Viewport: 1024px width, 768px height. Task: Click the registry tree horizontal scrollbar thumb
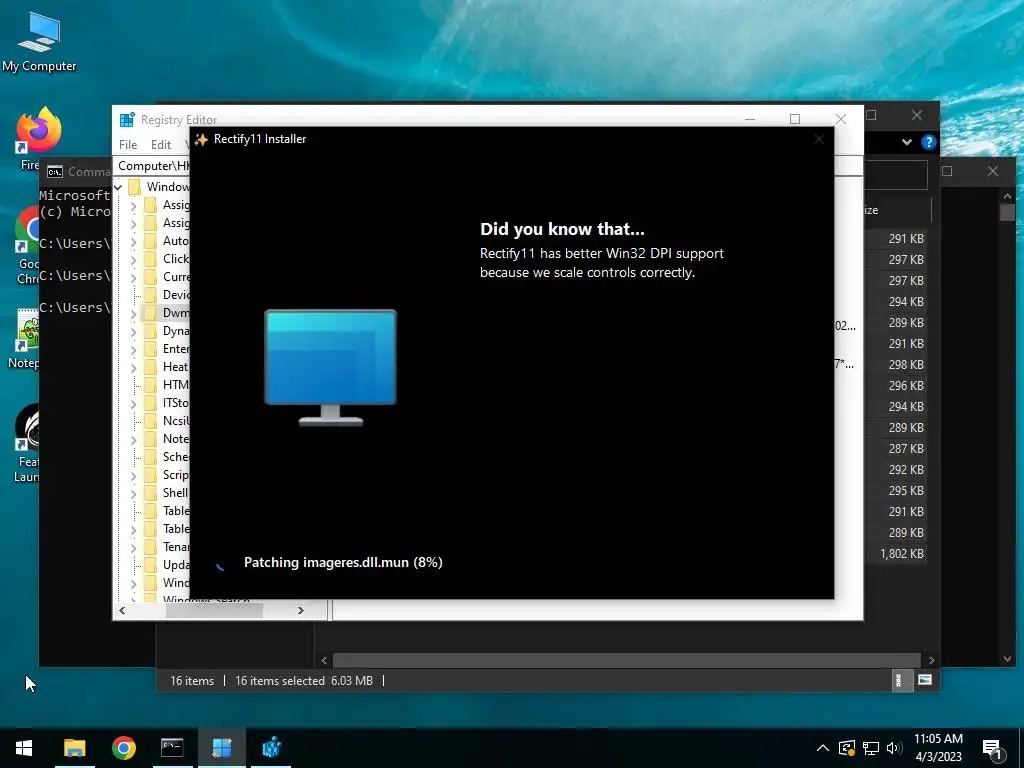[214, 610]
